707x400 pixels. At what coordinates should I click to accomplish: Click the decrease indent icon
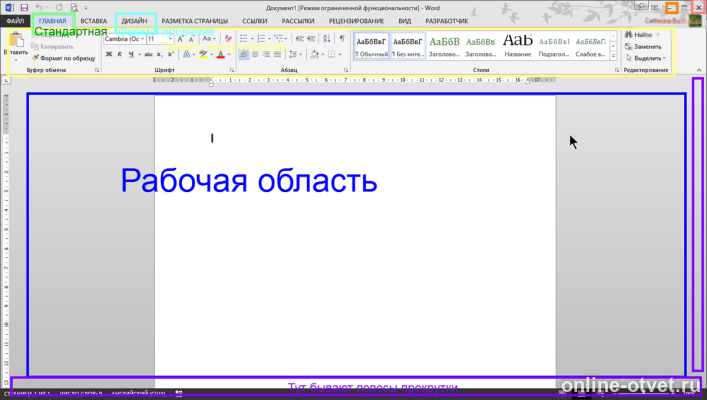[299, 39]
